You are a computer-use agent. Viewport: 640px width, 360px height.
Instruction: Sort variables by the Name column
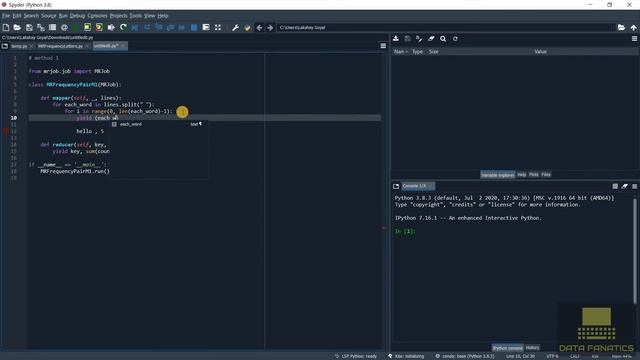click(400, 52)
